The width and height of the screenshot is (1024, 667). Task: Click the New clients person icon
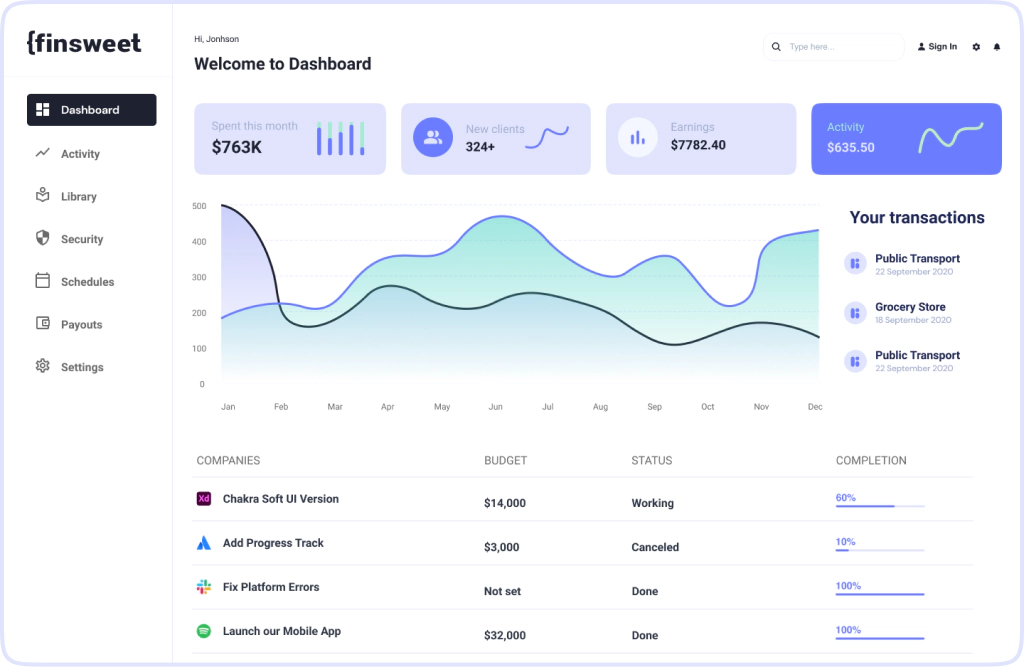click(433, 136)
